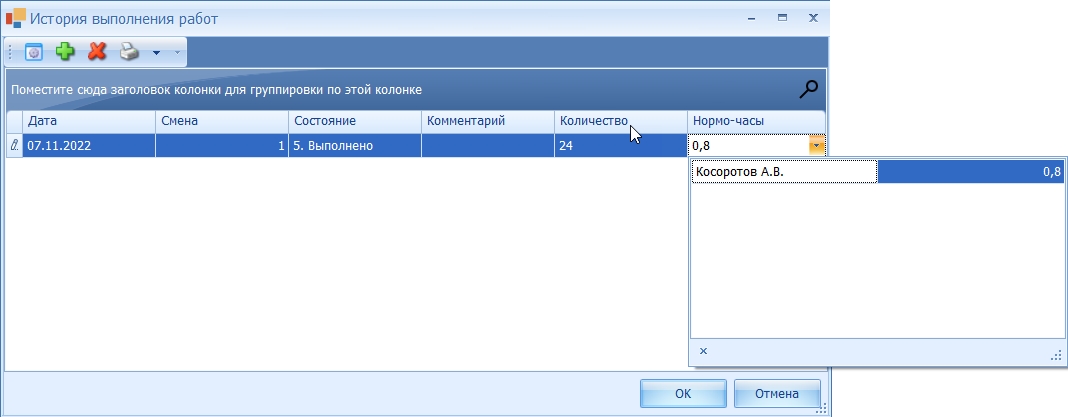Click the printer icon in toolbar

click(129, 52)
